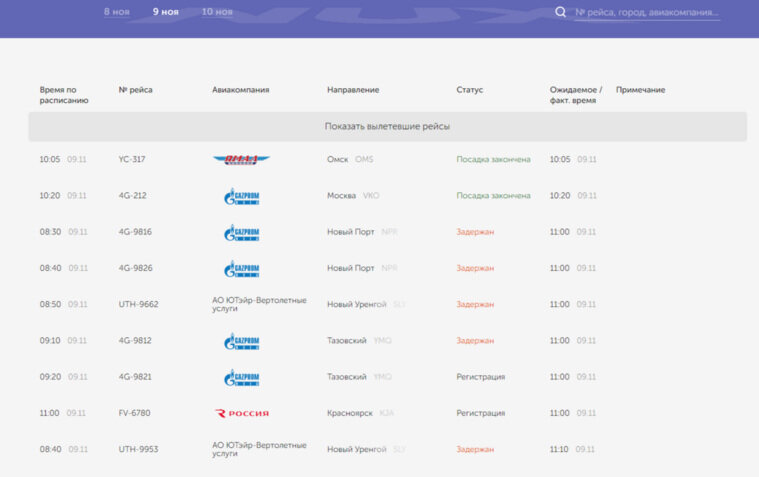This screenshot has width=759, height=477.
Task: Open flight UTH-9662 row
Action: click(x=387, y=304)
